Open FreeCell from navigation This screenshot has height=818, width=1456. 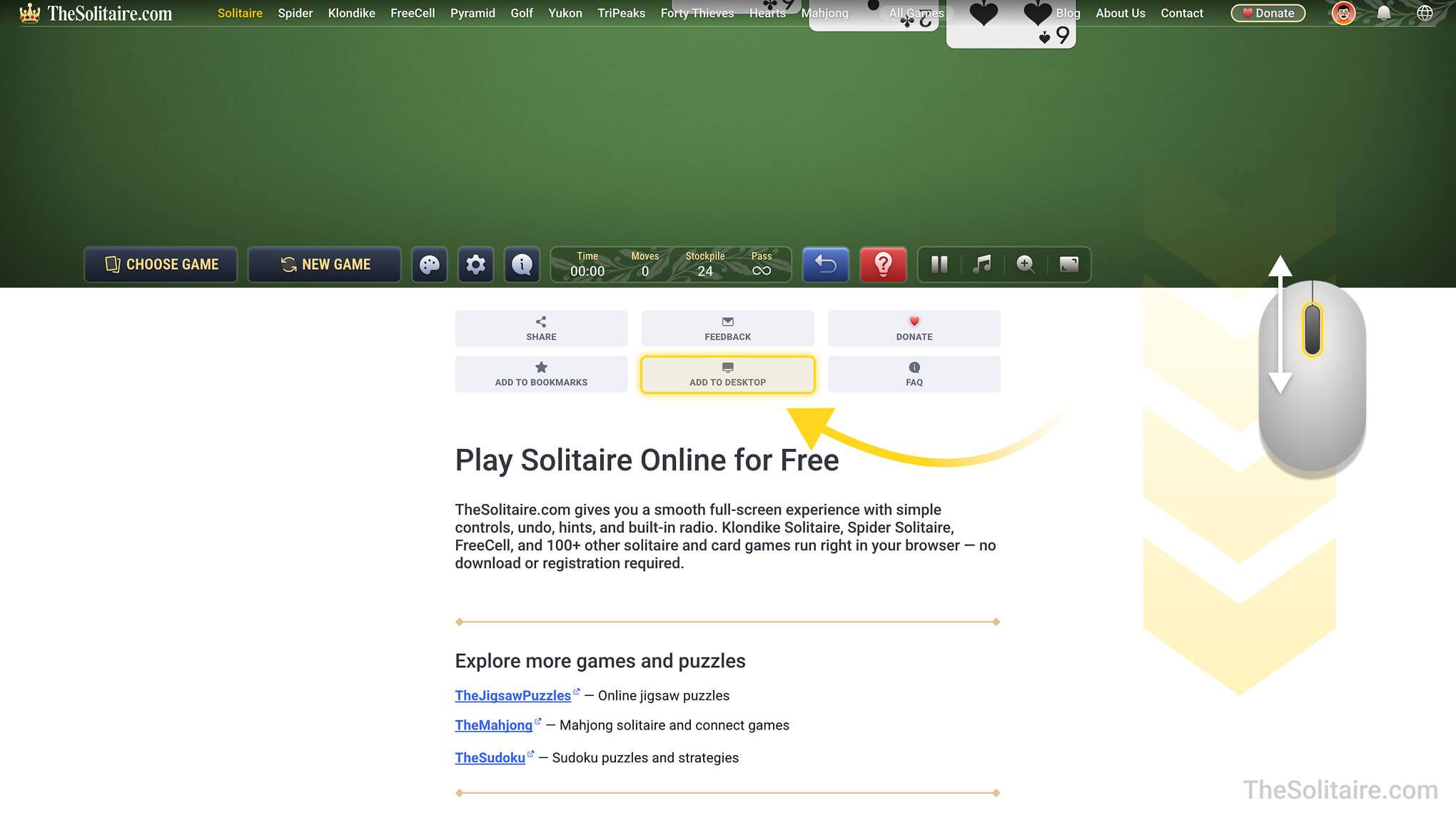point(413,13)
